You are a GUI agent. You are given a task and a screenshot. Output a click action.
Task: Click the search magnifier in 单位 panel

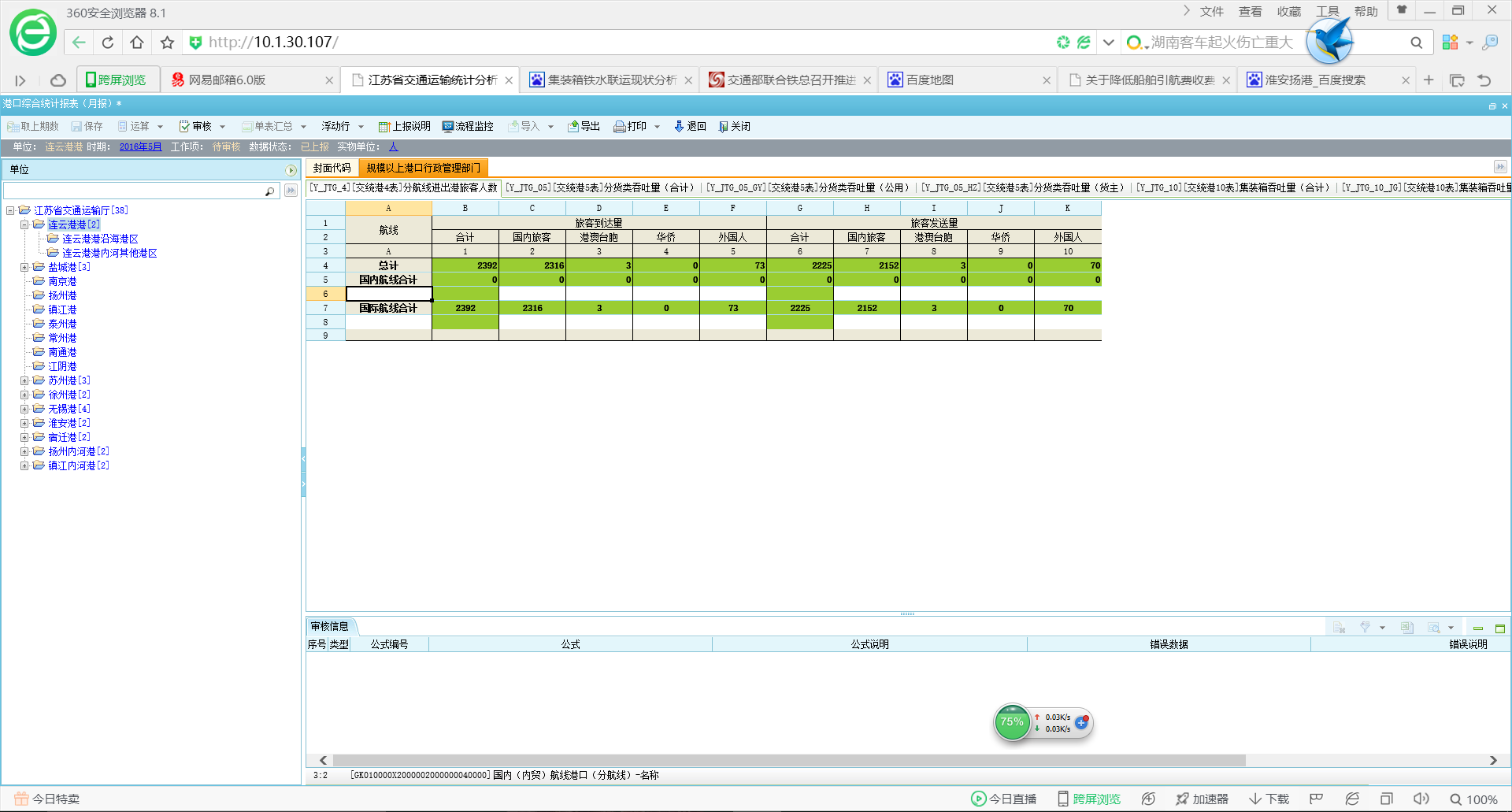(269, 191)
